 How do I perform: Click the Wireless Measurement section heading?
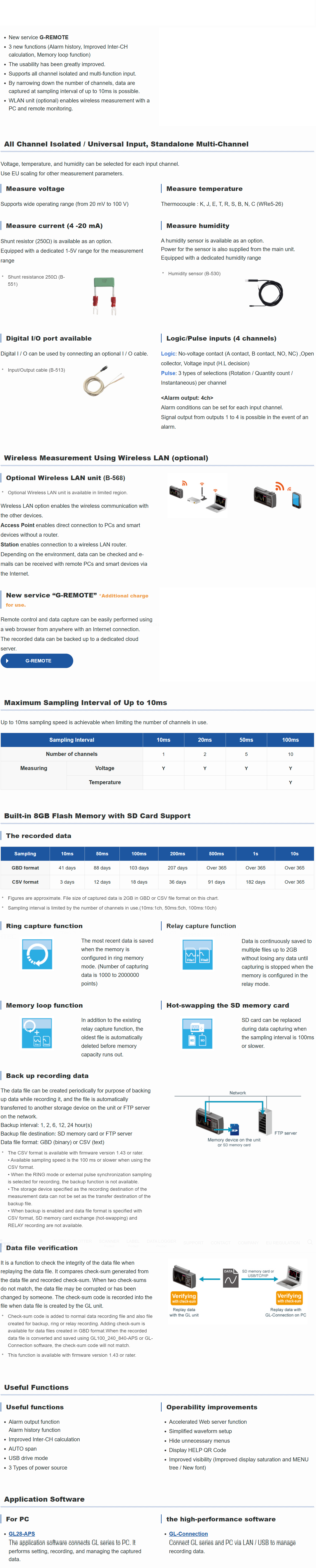point(106,458)
